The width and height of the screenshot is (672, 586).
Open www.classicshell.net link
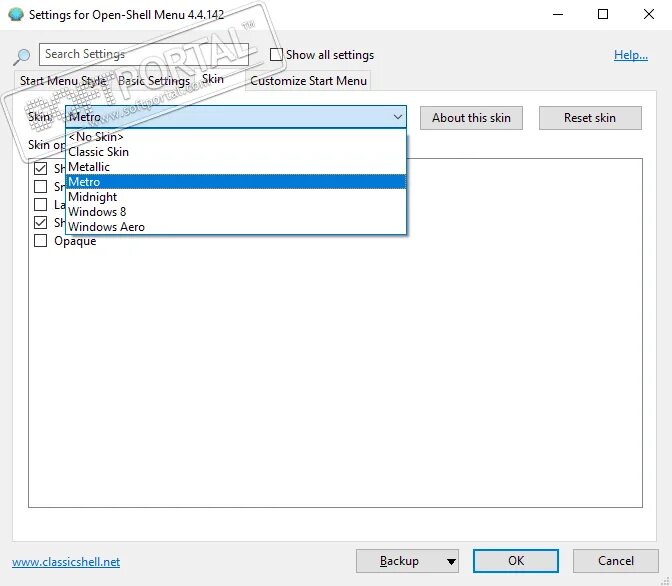click(x=66, y=562)
